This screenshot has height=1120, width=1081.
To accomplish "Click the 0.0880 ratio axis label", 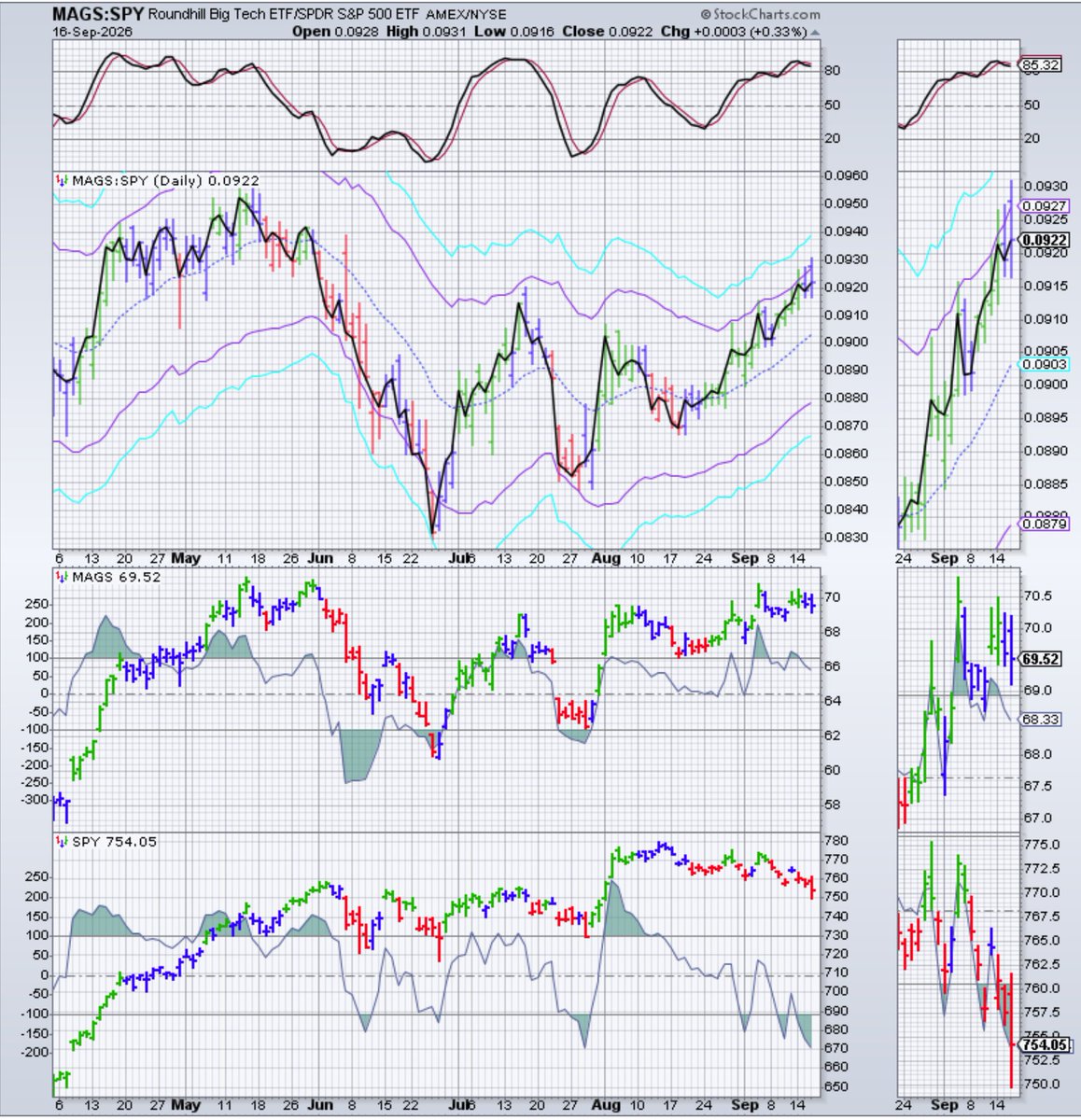I will (x=846, y=398).
